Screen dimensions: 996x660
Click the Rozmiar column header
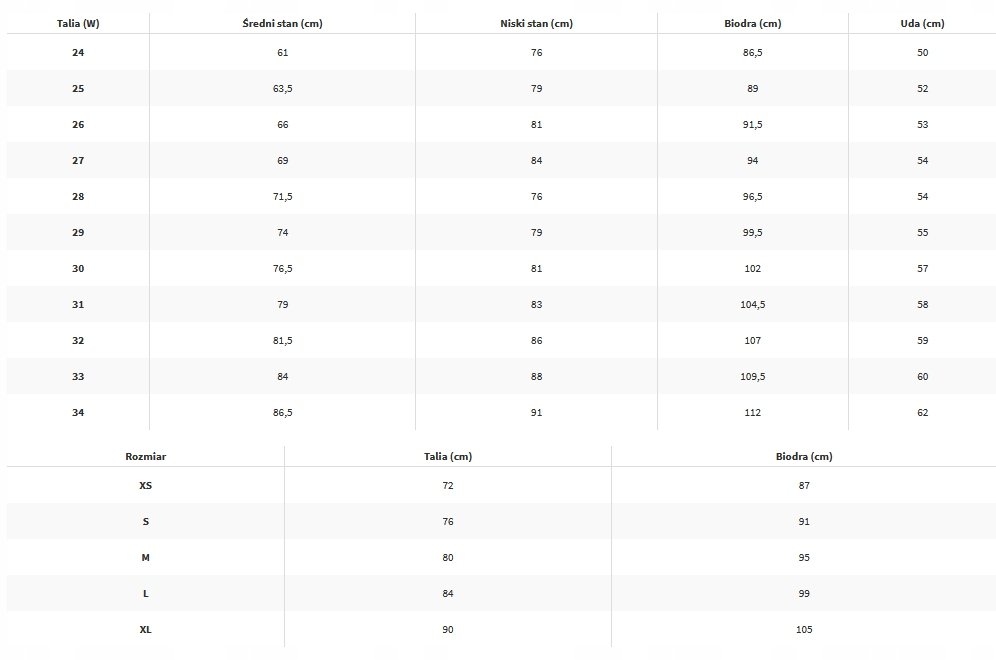[x=145, y=456]
